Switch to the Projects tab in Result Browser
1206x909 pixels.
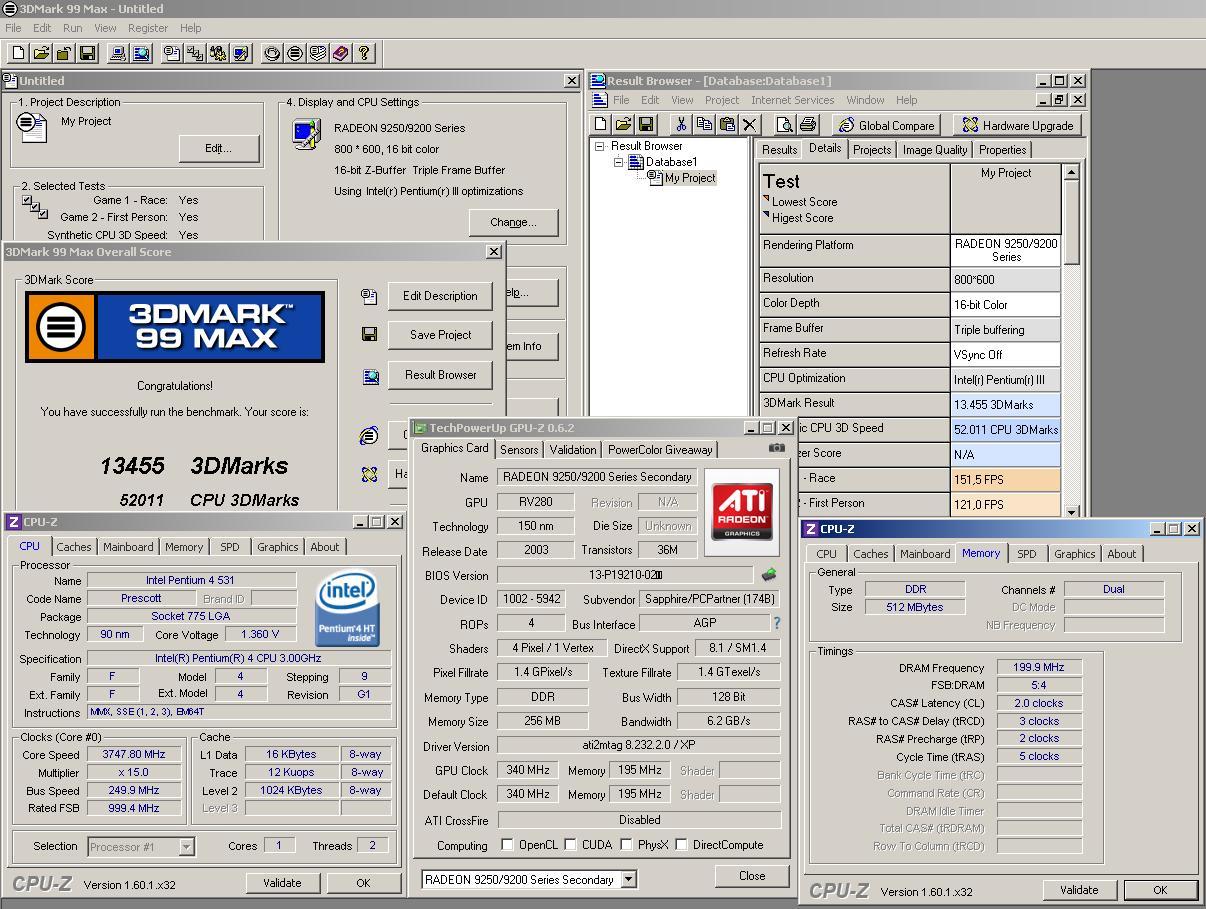[x=872, y=150]
